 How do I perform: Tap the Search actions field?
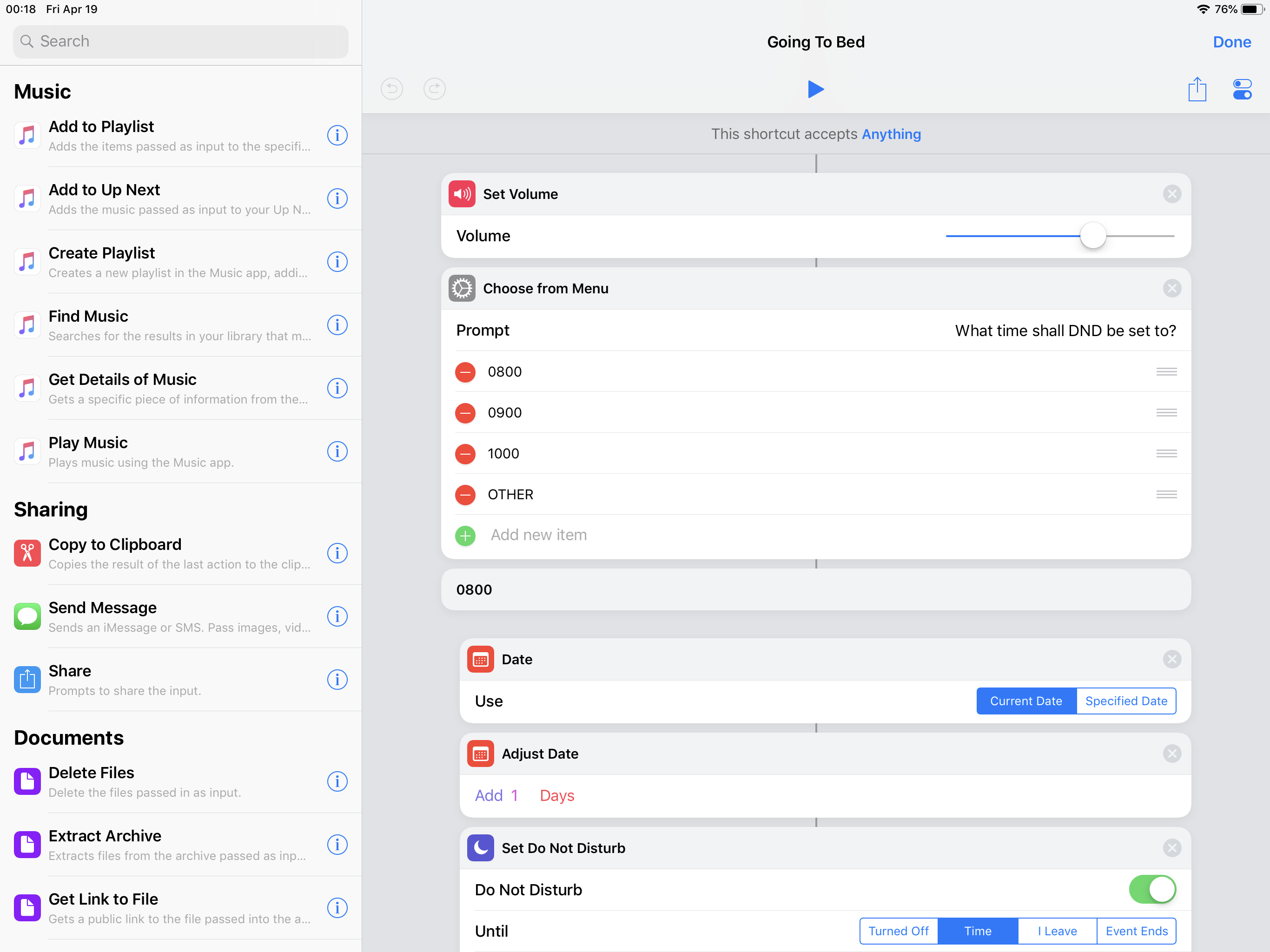181,41
